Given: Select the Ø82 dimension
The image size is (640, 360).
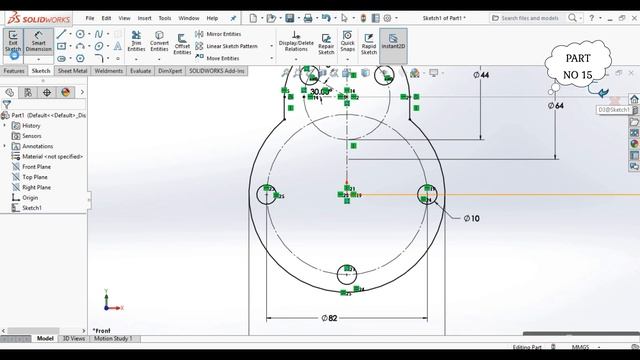Looking at the screenshot, I should pyautogui.click(x=329, y=318).
